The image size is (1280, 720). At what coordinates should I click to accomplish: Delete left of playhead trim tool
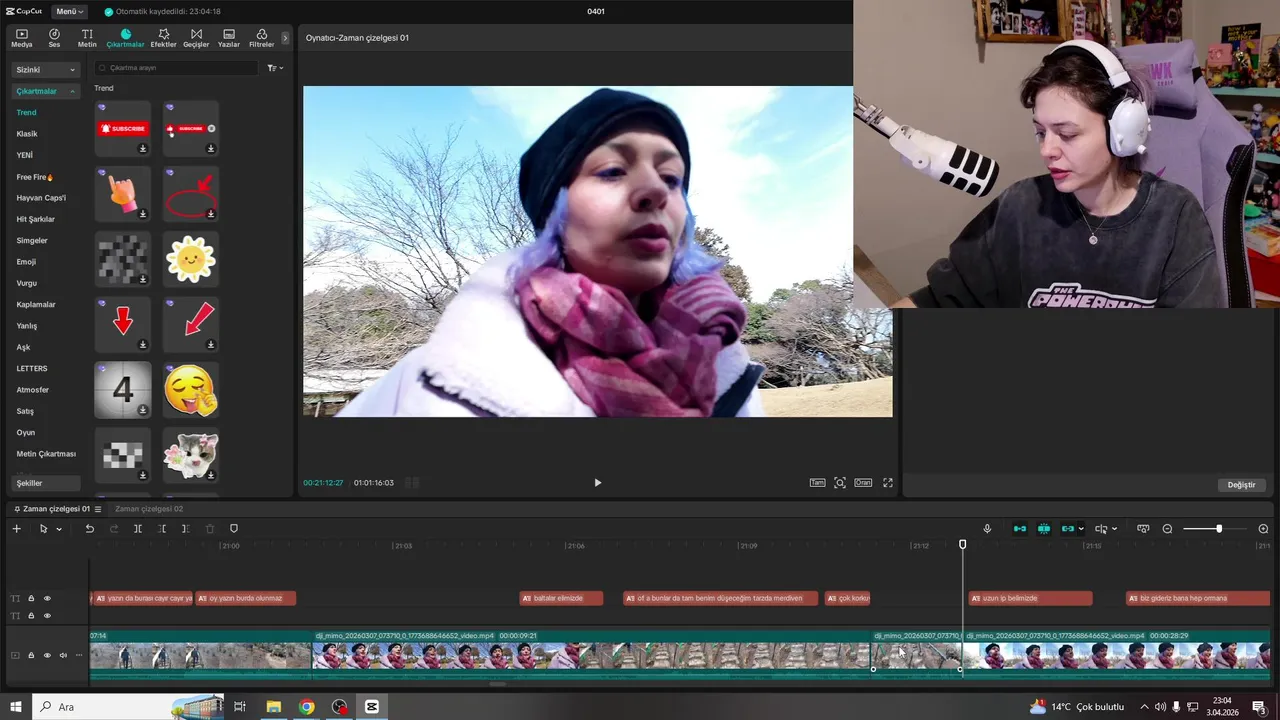coord(162,529)
